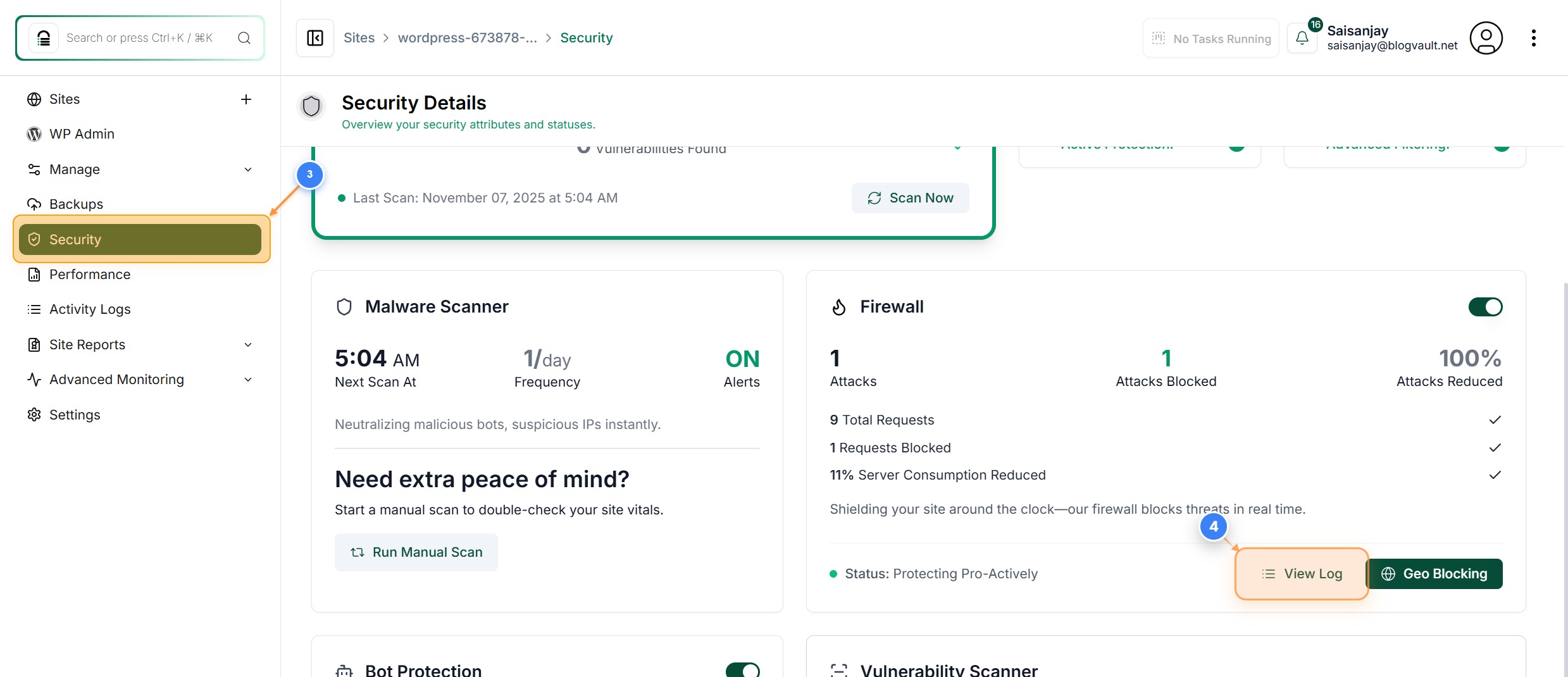Go to Sites via the breadcrumb
Screen dimensions: 1568x677
click(359, 37)
